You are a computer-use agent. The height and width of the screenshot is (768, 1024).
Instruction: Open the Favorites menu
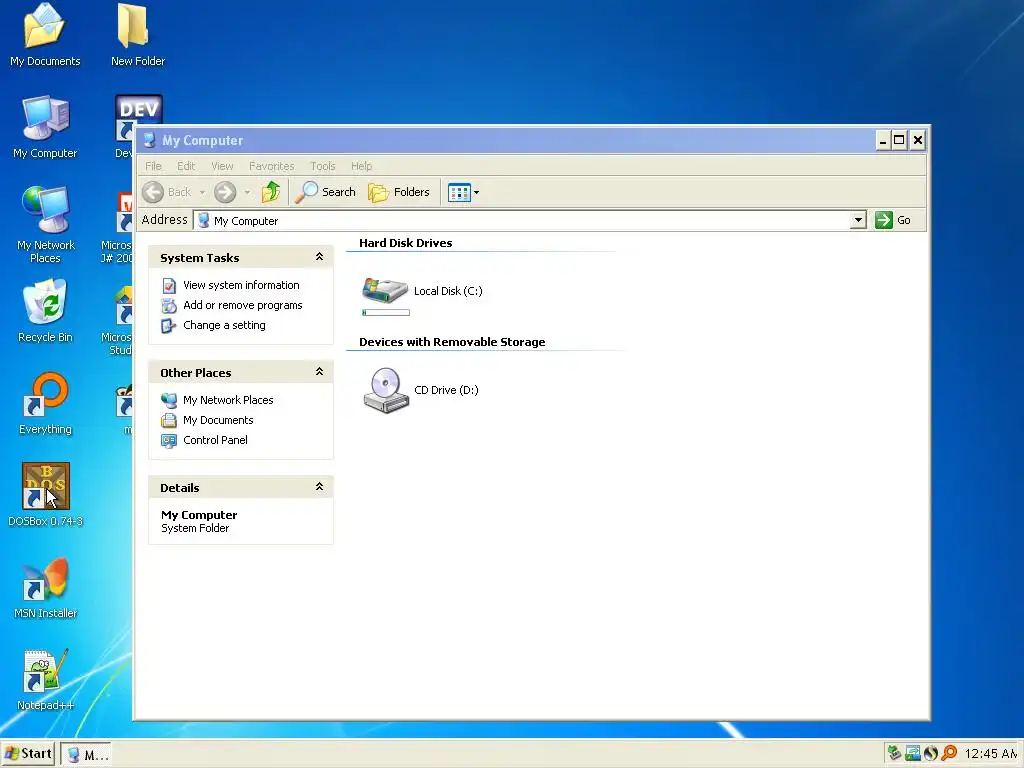click(272, 166)
